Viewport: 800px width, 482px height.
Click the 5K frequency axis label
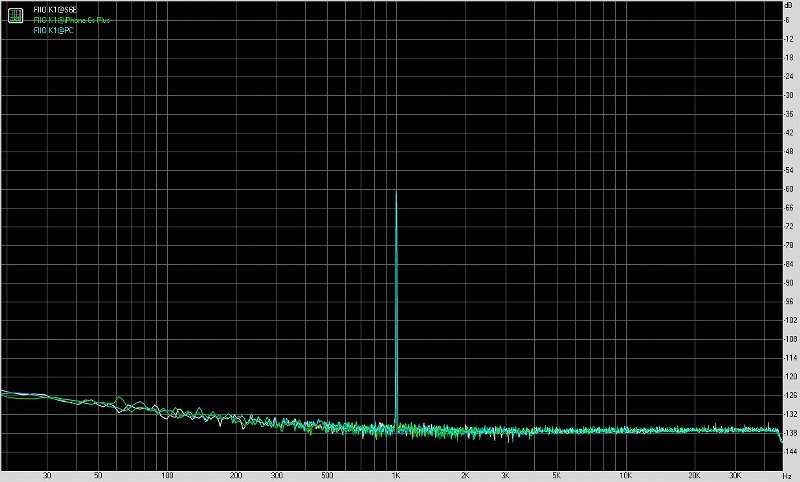coord(557,476)
